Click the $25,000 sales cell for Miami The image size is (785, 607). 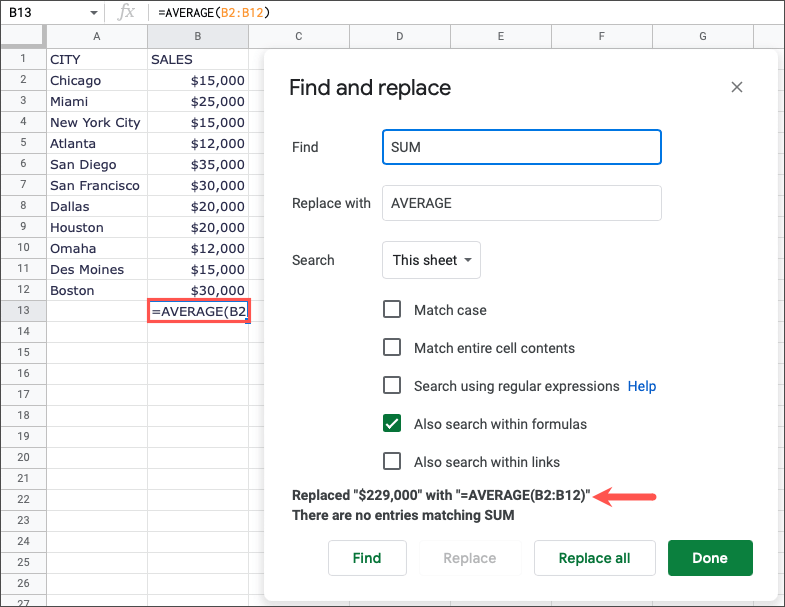tap(198, 101)
